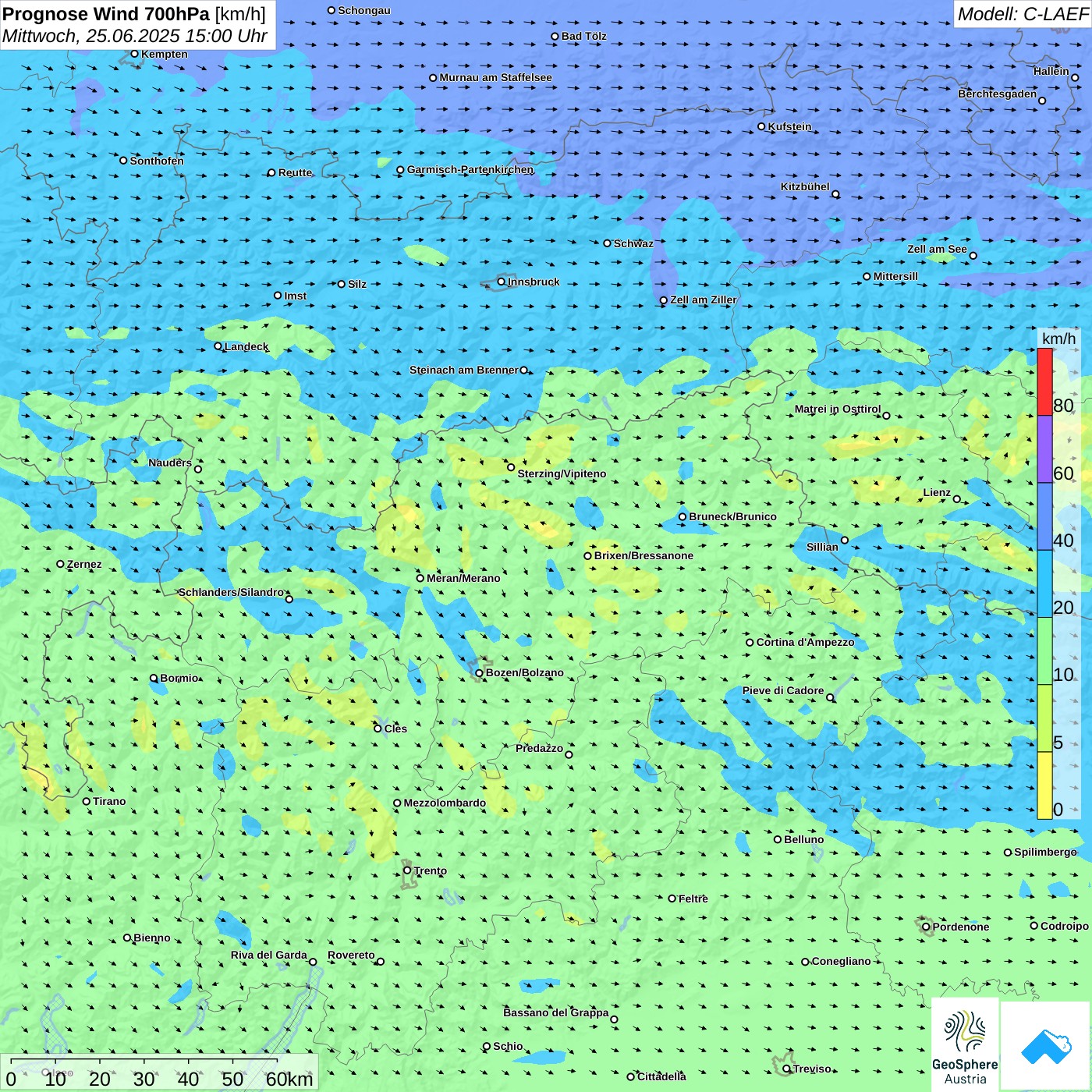Click the 'Prognose Wind 700hPa [km/h]' title
The height and width of the screenshot is (1092, 1092).
pos(134,14)
